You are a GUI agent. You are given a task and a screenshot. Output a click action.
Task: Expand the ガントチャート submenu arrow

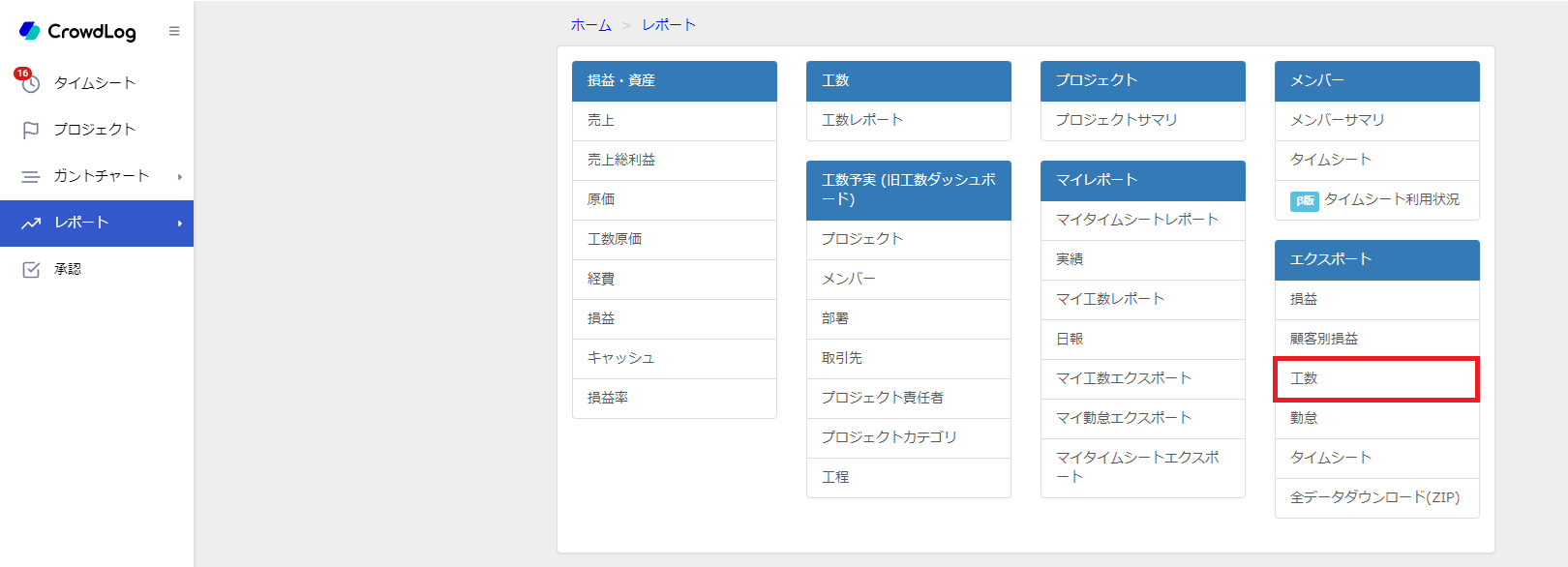(x=180, y=176)
